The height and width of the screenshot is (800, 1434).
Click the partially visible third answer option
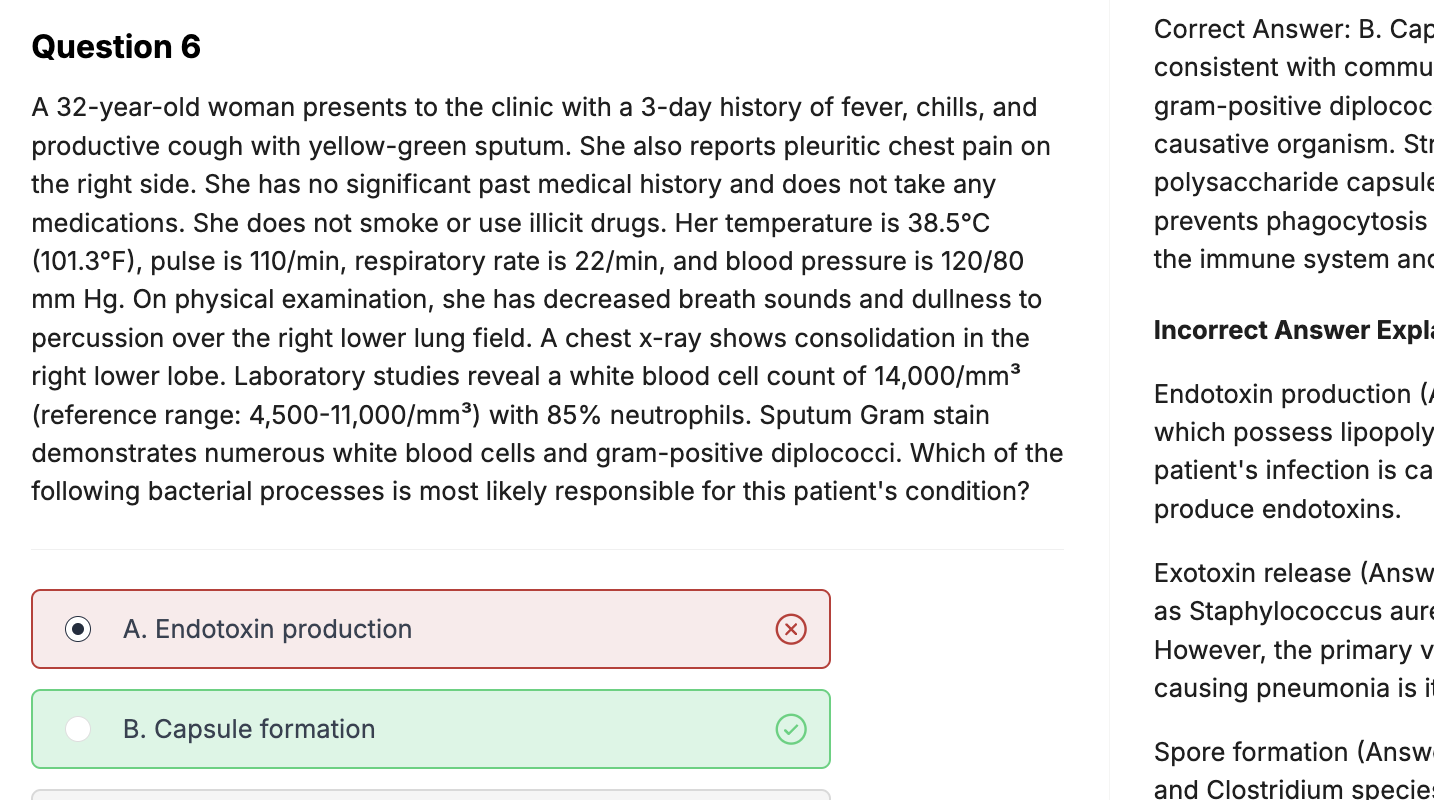click(x=431, y=795)
